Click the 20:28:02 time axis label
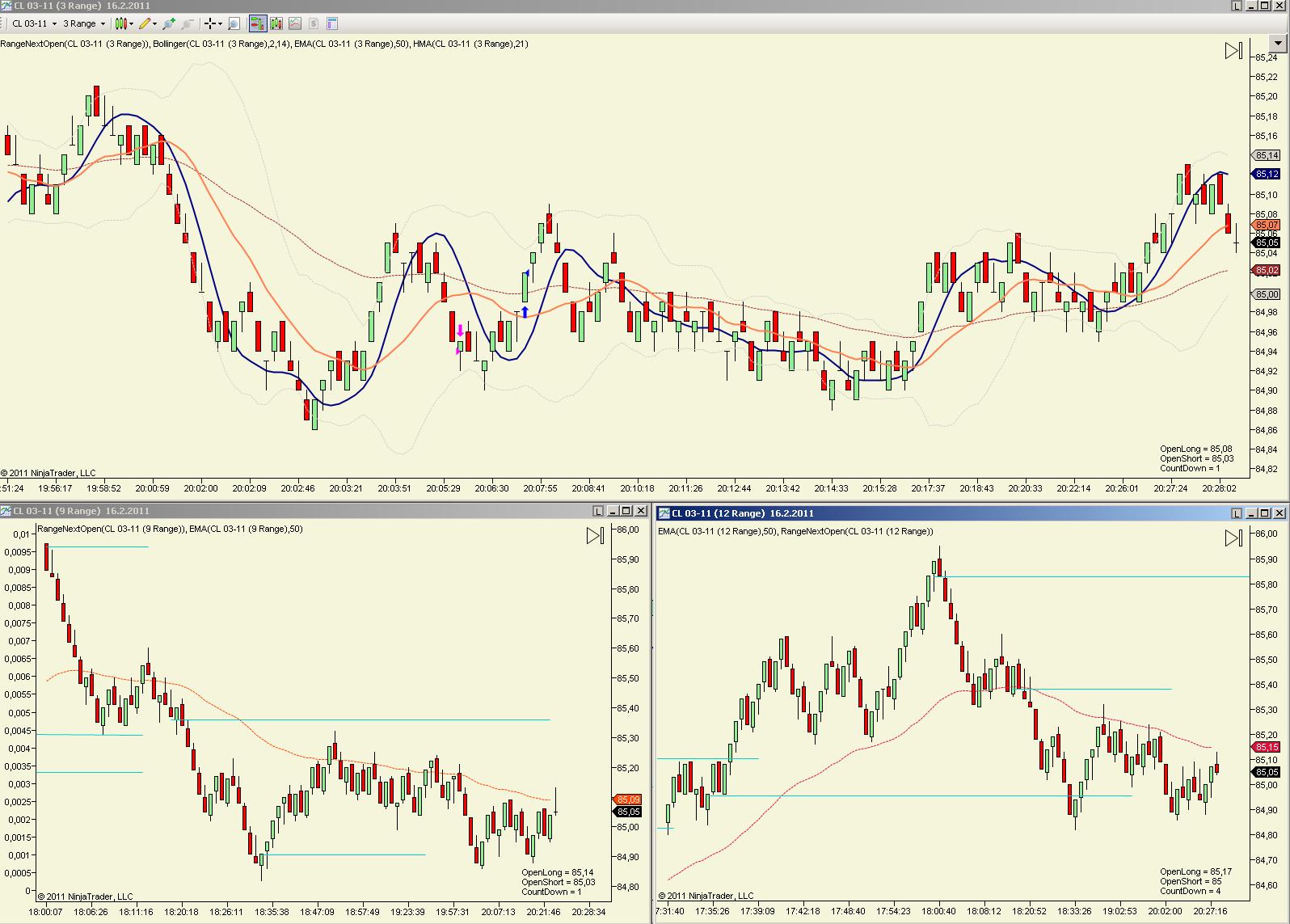The image size is (1290, 924). (x=1219, y=488)
